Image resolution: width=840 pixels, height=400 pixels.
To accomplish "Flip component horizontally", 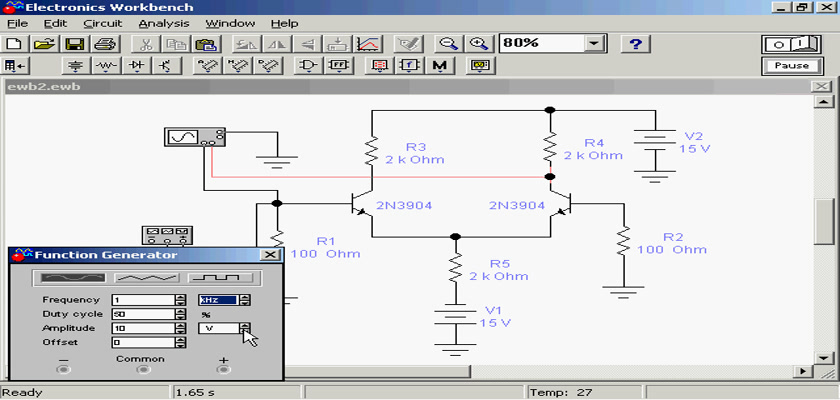I will [x=278, y=44].
